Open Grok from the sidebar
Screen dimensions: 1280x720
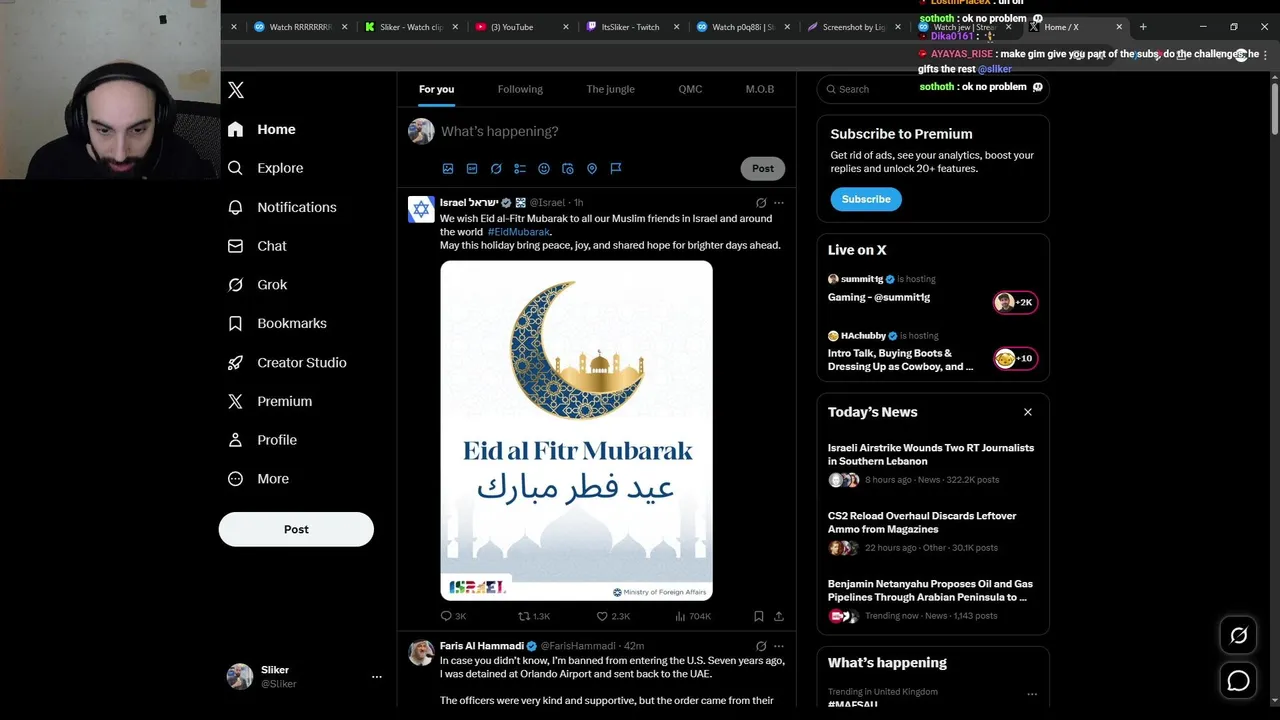click(x=258, y=285)
